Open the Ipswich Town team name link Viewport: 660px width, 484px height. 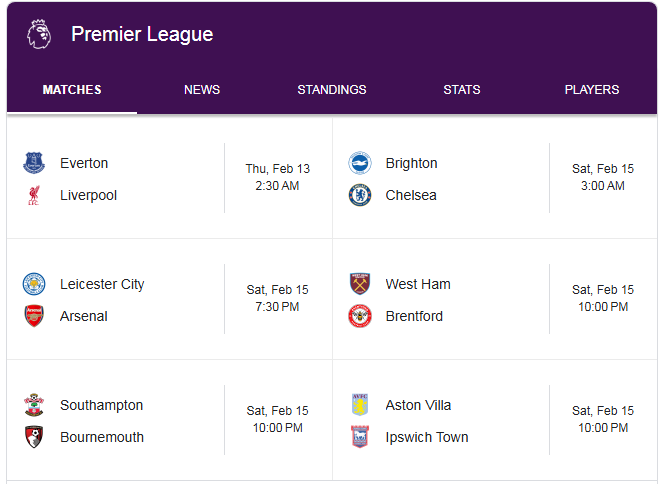pos(427,437)
